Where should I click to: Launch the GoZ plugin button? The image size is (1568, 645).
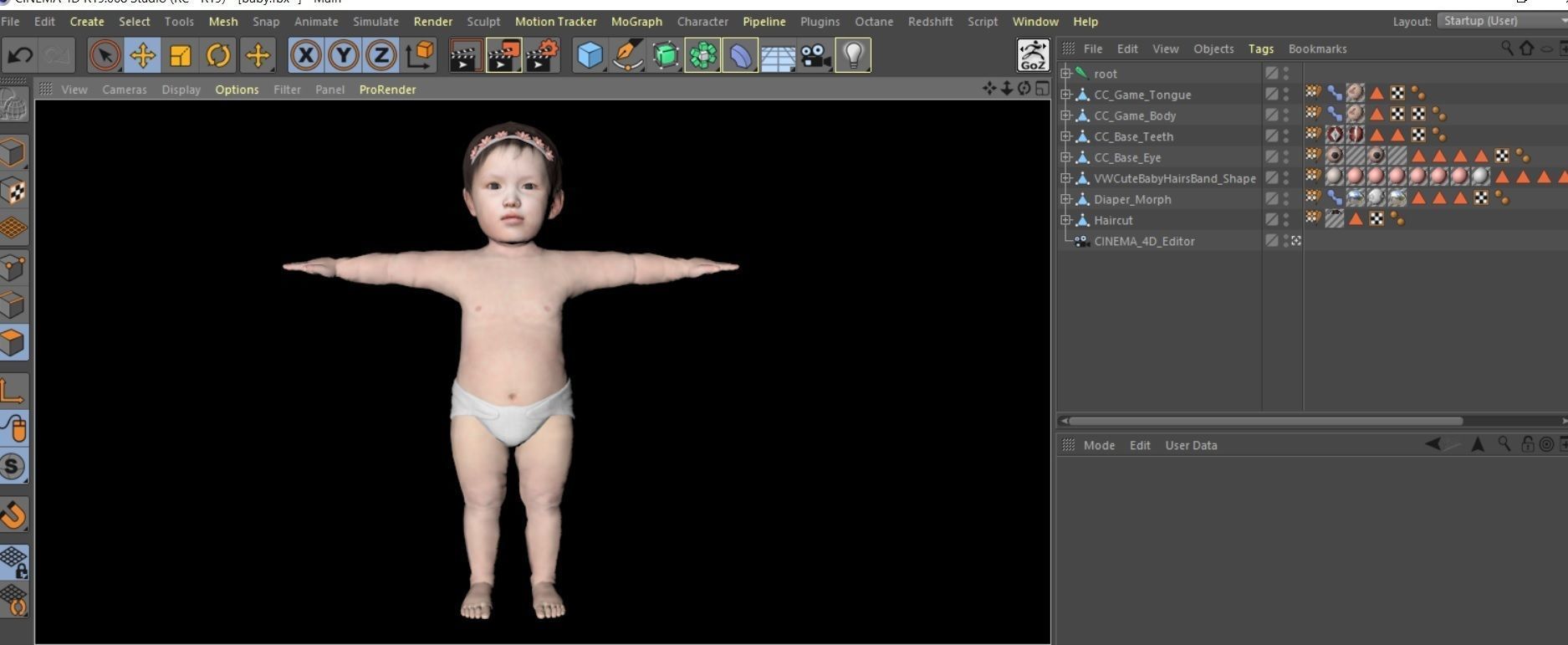click(1033, 55)
